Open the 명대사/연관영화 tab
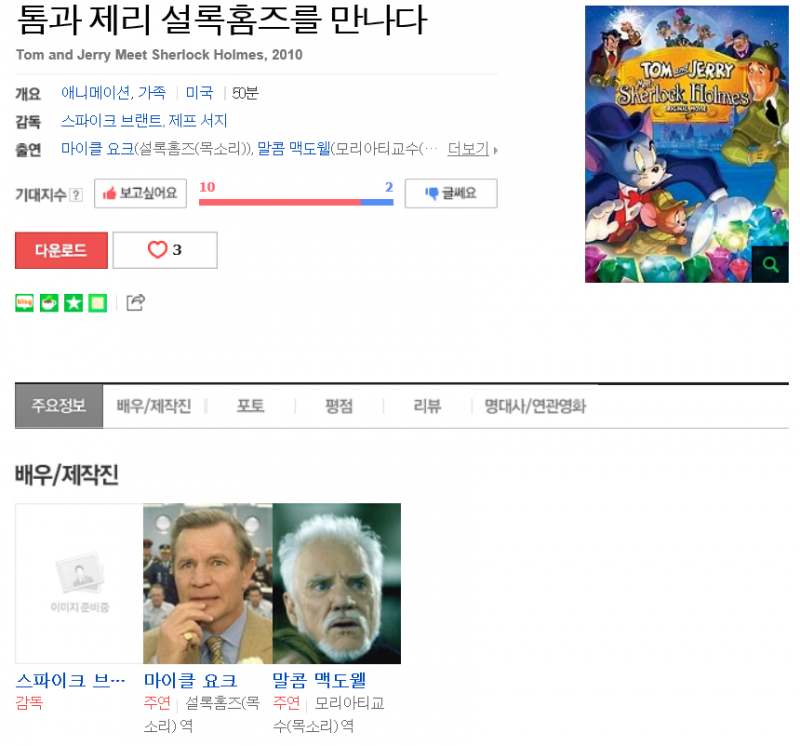 535,406
